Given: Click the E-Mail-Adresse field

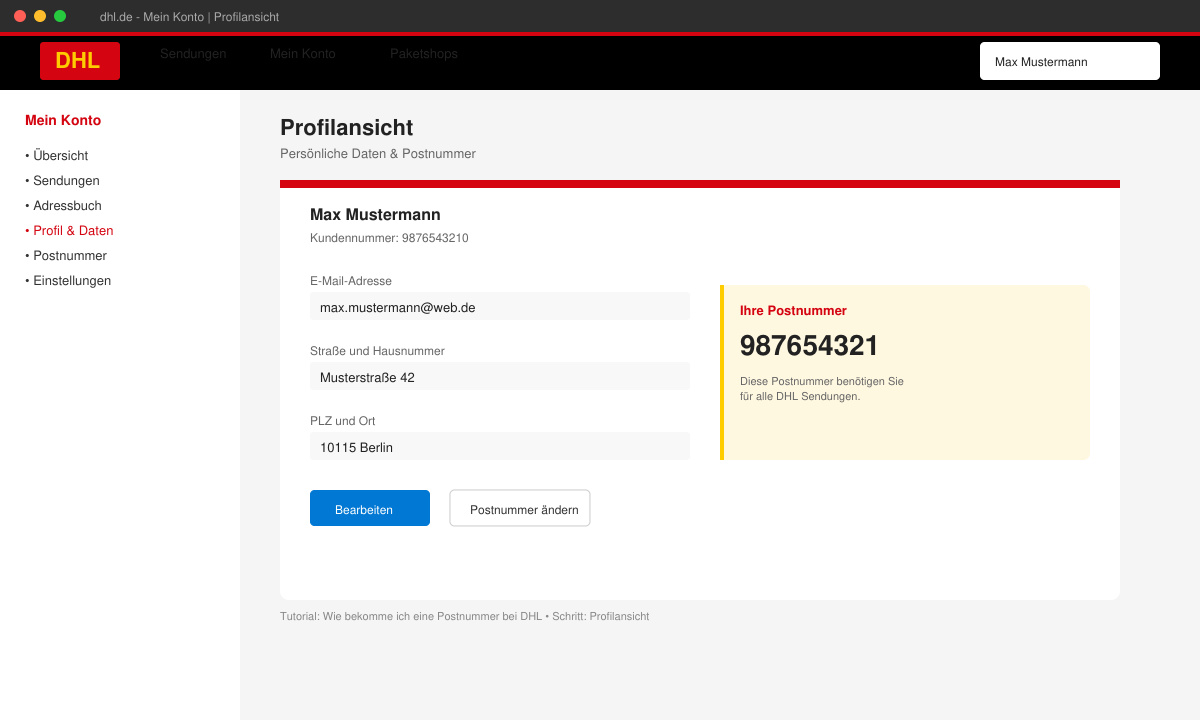Looking at the screenshot, I should coord(500,306).
